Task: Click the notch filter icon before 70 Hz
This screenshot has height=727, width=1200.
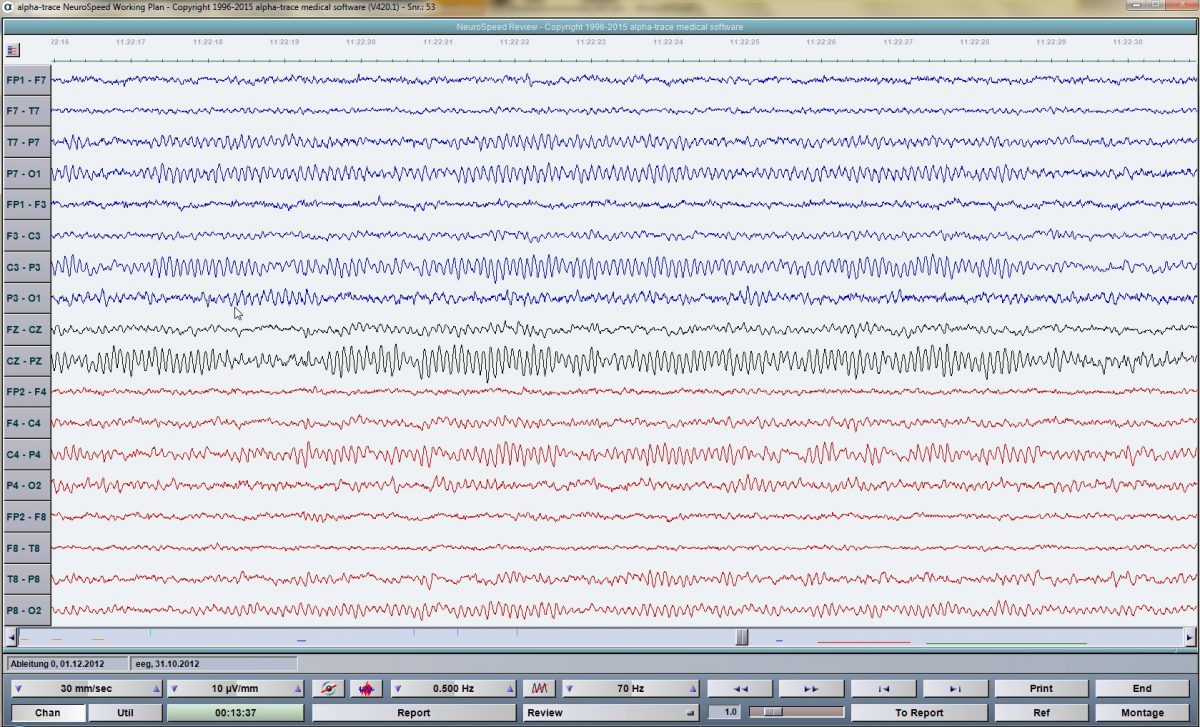Action: pyautogui.click(x=539, y=688)
